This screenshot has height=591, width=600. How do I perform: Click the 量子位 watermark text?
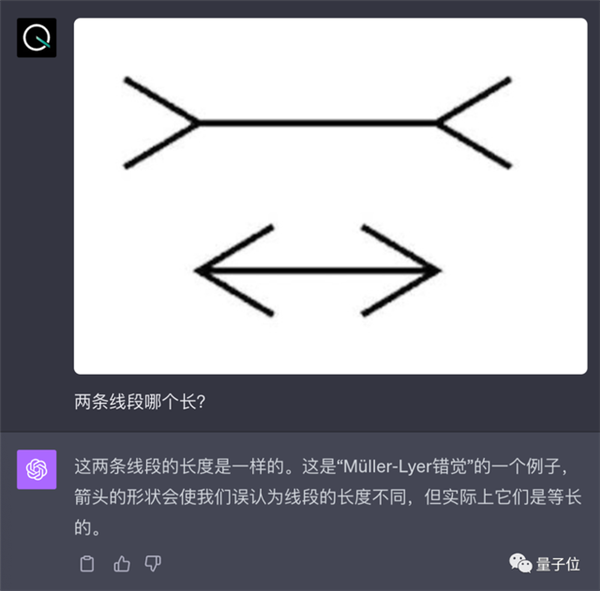click(x=558, y=564)
